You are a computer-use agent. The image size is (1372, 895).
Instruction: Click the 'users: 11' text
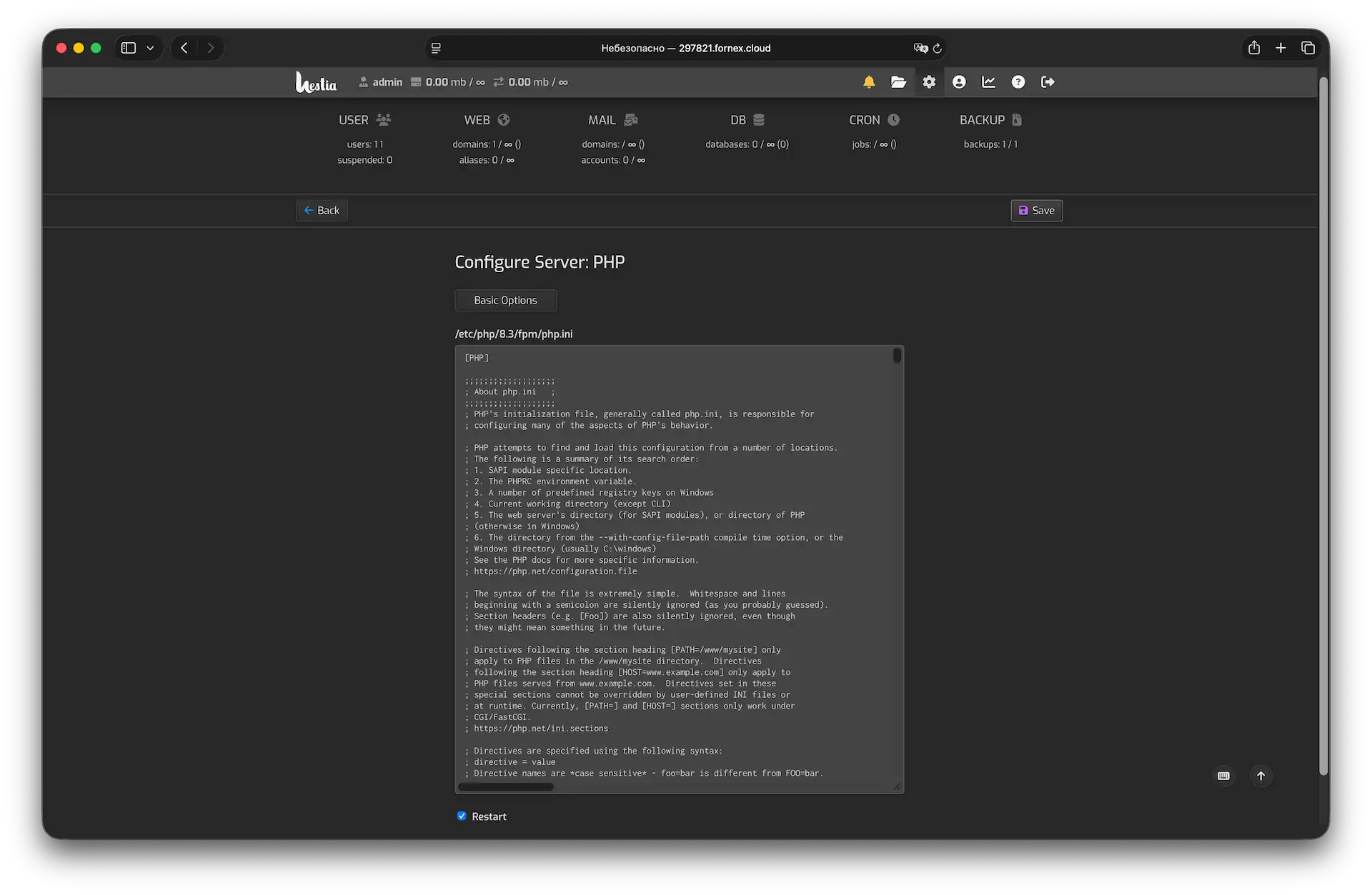pyautogui.click(x=364, y=144)
